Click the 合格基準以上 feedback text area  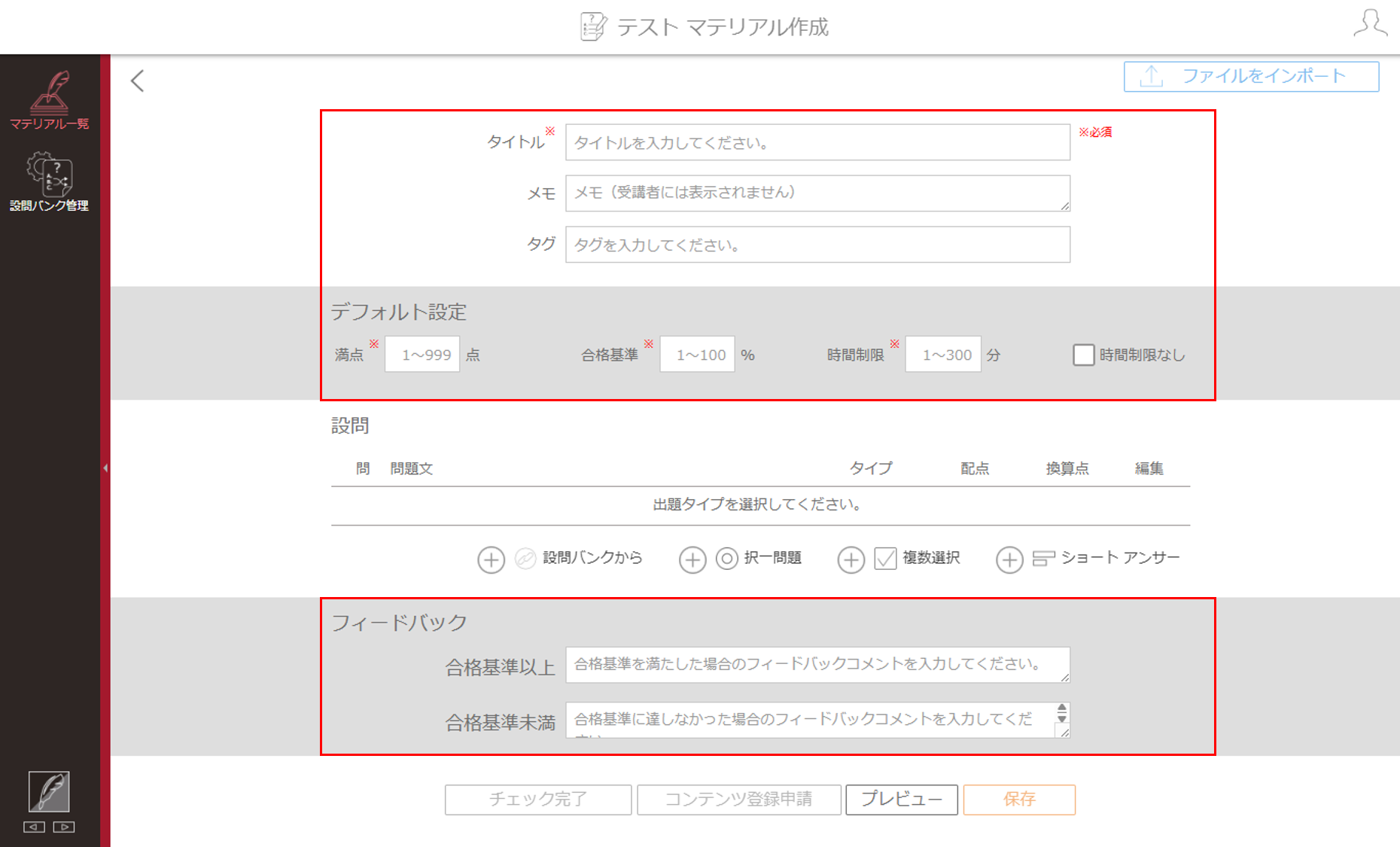[x=817, y=665]
